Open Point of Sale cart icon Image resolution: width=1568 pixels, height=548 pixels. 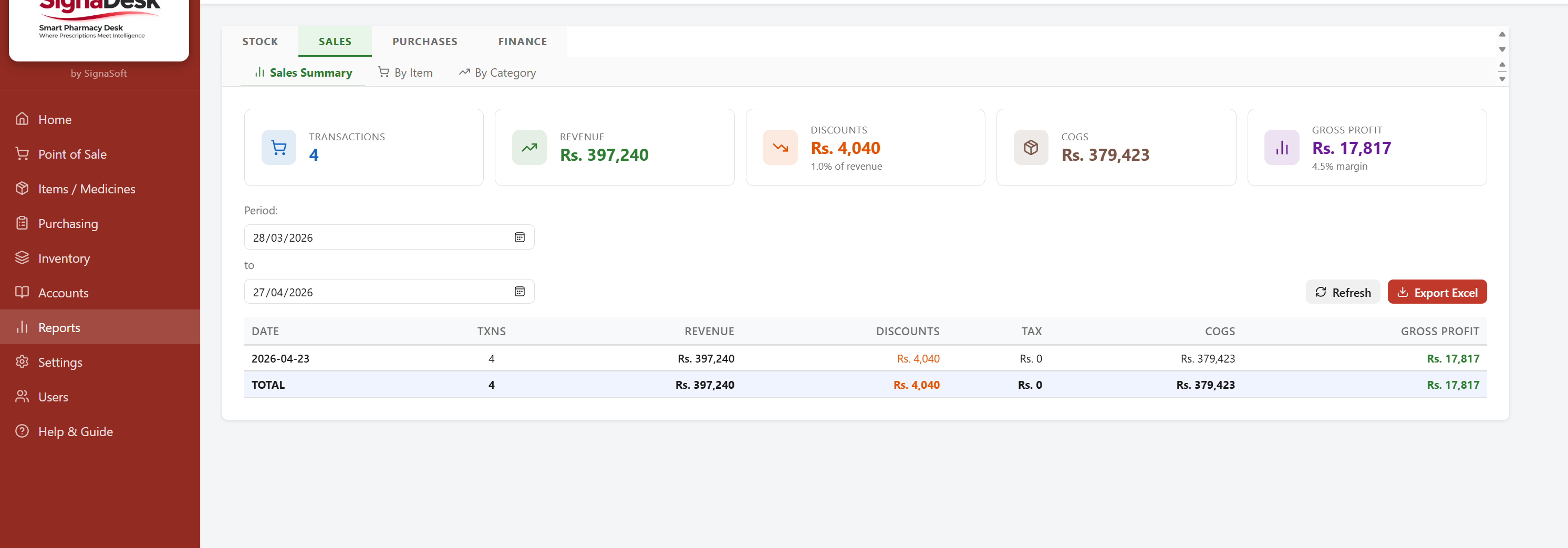tap(23, 153)
